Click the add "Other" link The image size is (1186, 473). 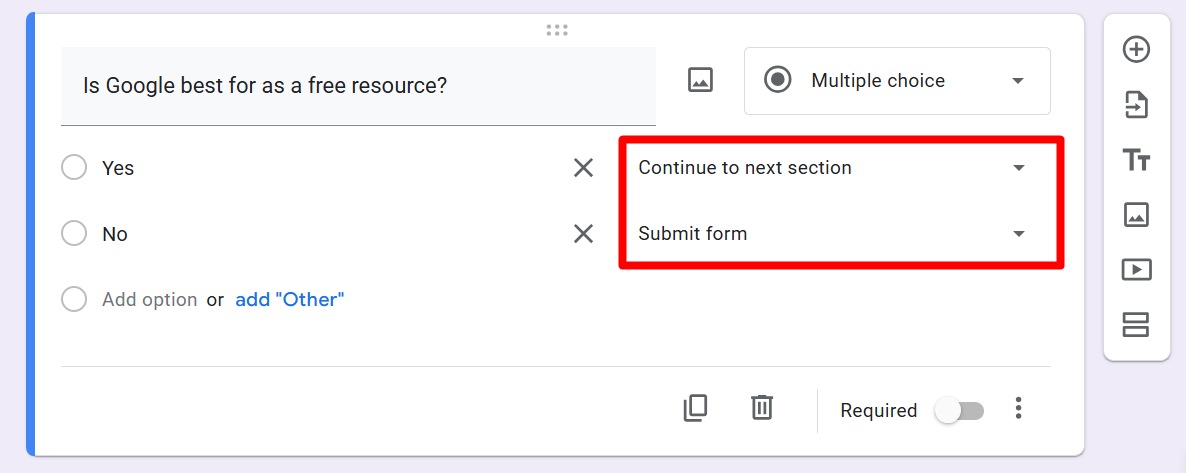coord(289,299)
